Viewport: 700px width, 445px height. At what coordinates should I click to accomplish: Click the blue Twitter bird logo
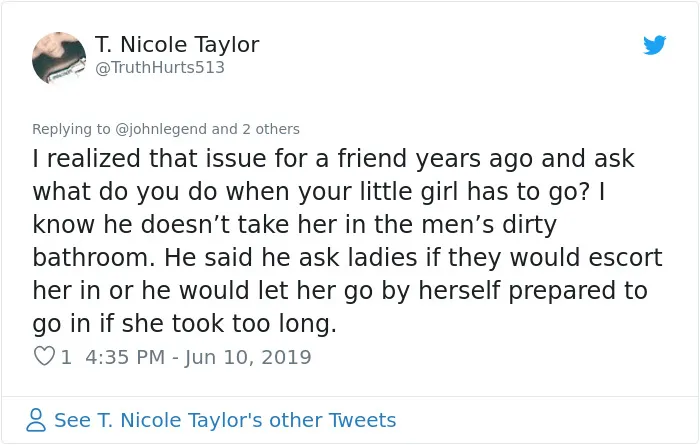pos(654,45)
